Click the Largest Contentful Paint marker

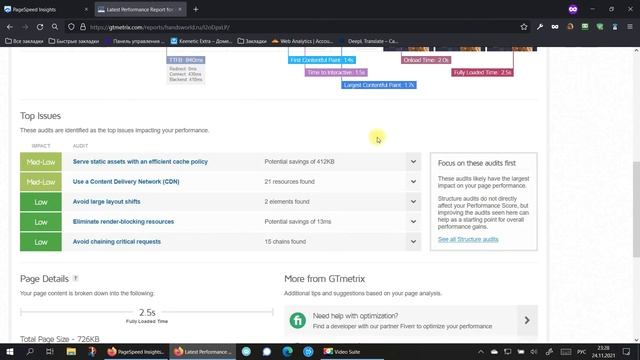coord(379,85)
